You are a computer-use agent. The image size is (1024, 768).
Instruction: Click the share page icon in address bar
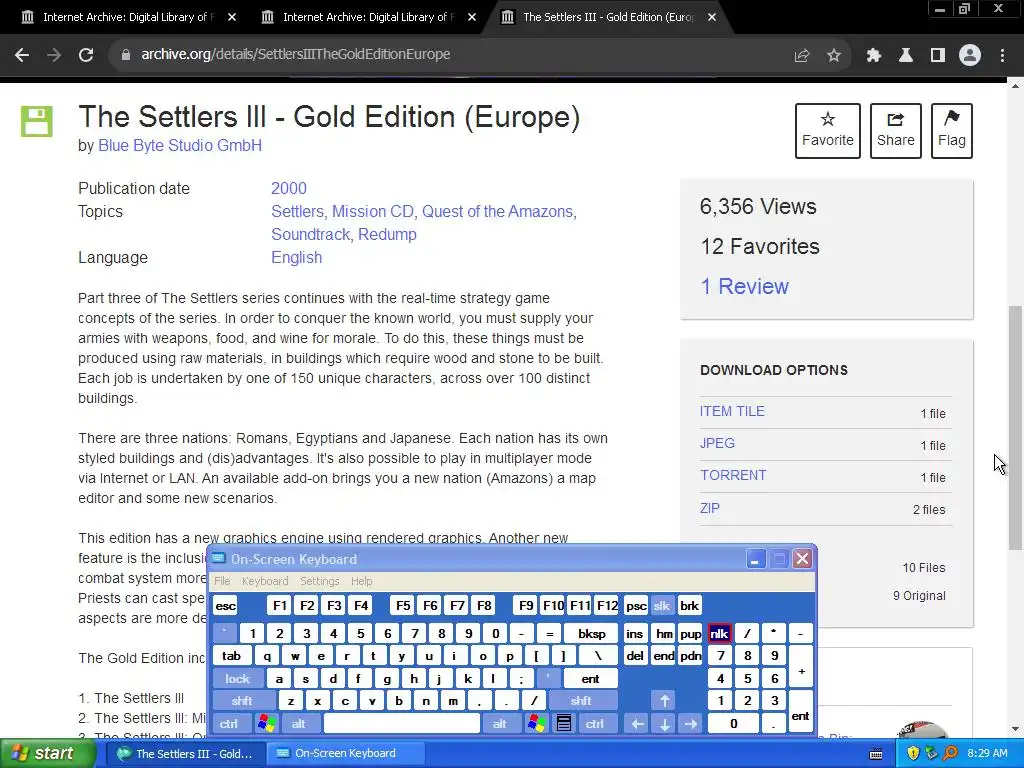(x=802, y=55)
